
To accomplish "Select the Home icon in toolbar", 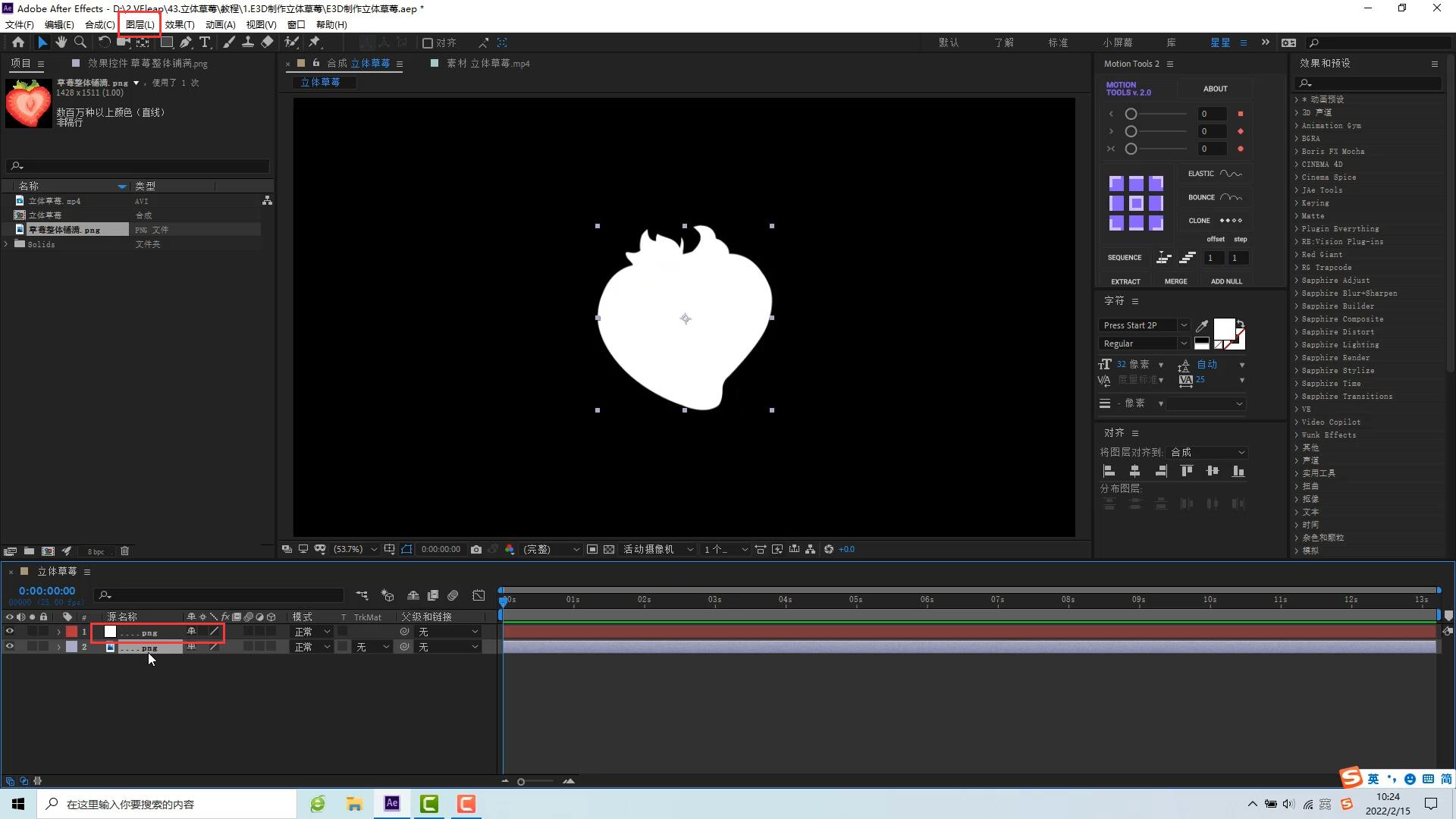I will coord(18,42).
